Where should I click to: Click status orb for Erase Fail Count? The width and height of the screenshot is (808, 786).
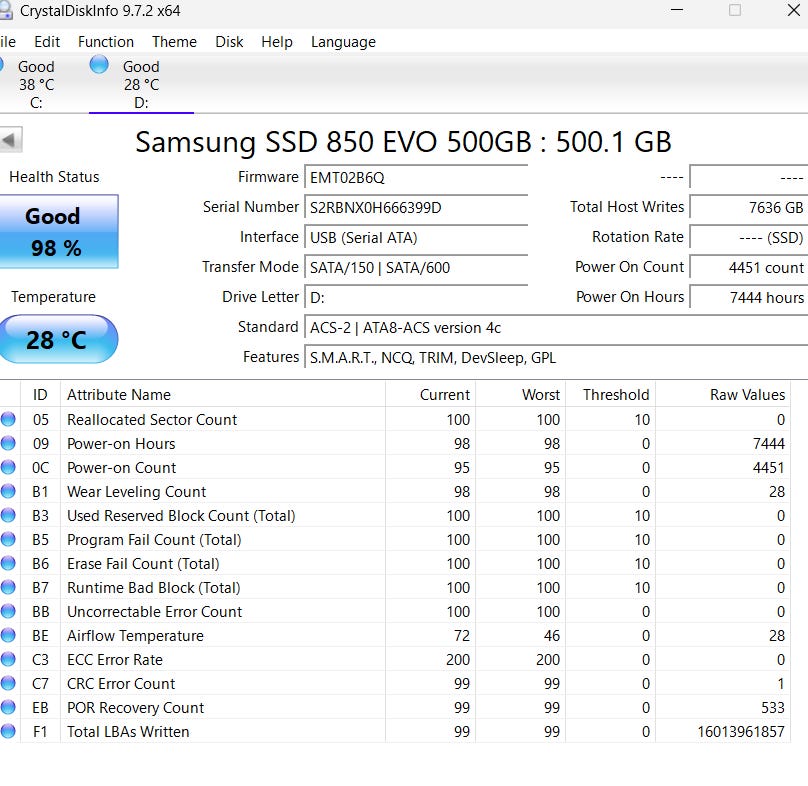(x=8, y=563)
